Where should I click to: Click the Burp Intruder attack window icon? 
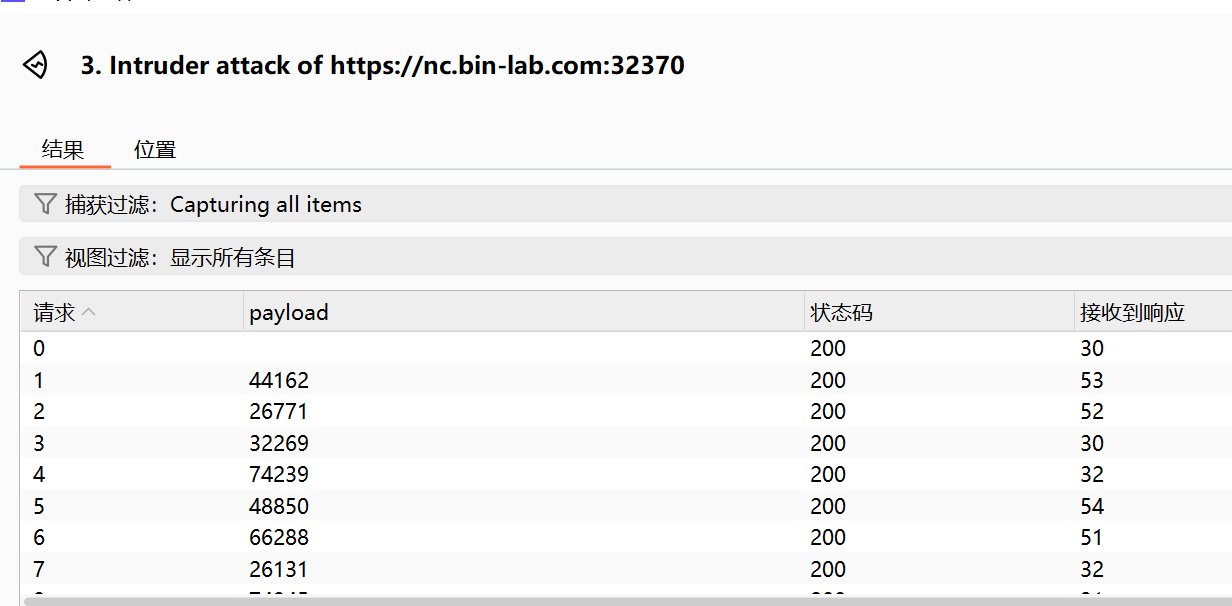click(x=36, y=65)
